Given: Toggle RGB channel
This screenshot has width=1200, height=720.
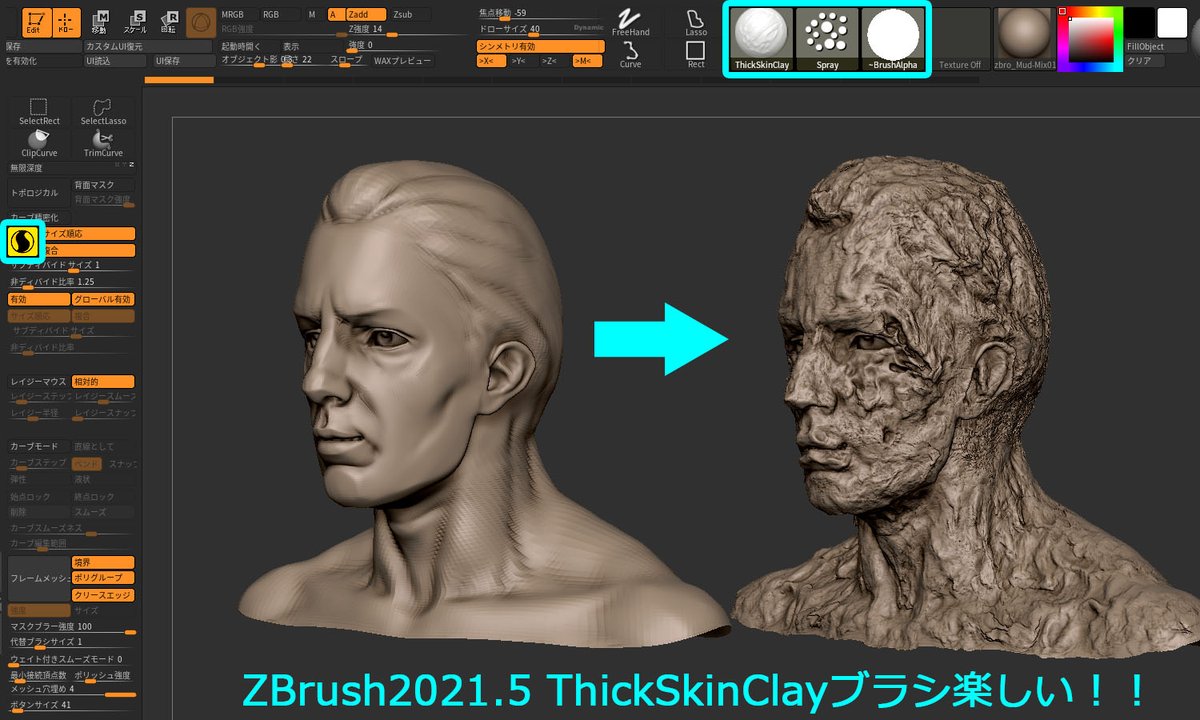Looking at the screenshot, I should click(281, 15).
